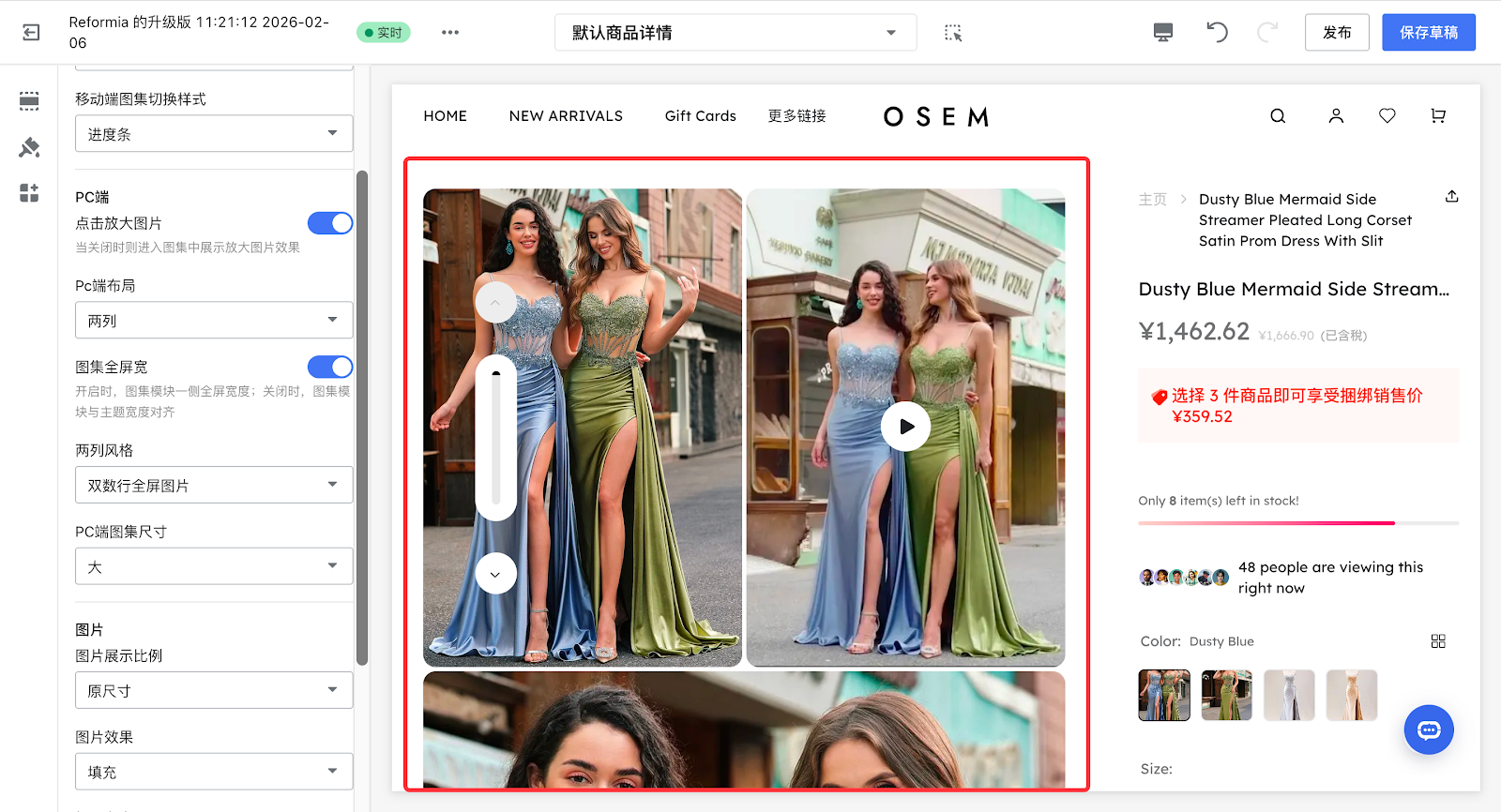Switch to desktop preview device icon
The height and width of the screenshot is (812, 1501).
click(x=1163, y=33)
